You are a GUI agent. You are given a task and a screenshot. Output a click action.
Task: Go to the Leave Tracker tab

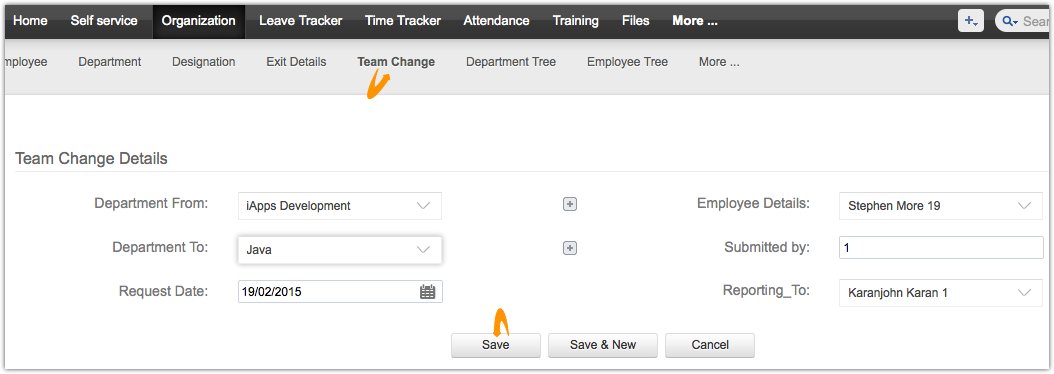[300, 21]
